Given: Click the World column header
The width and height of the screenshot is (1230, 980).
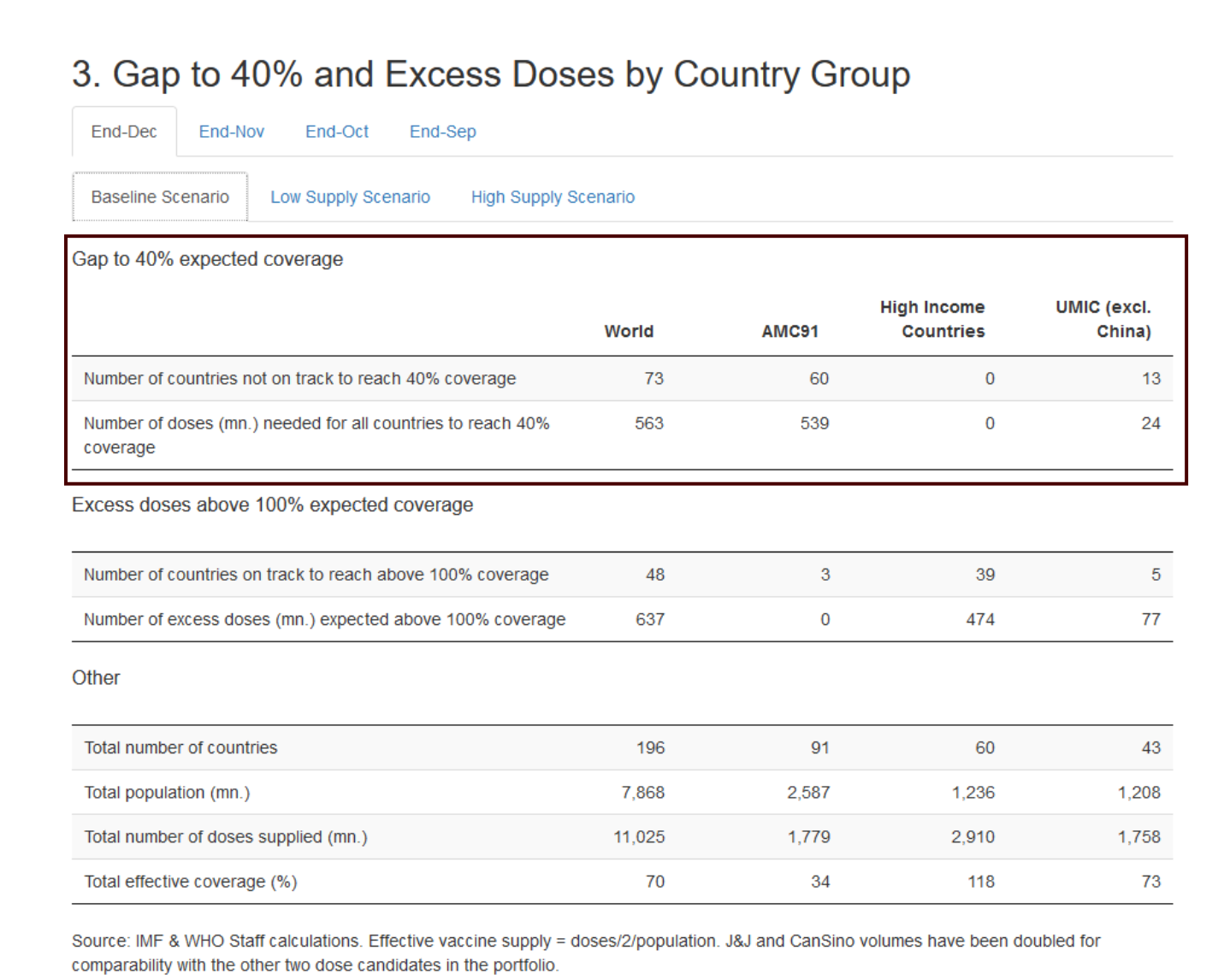Looking at the screenshot, I should [x=629, y=331].
